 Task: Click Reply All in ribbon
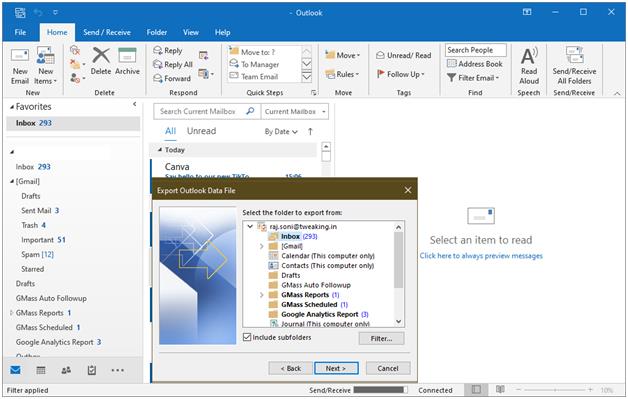173,64
